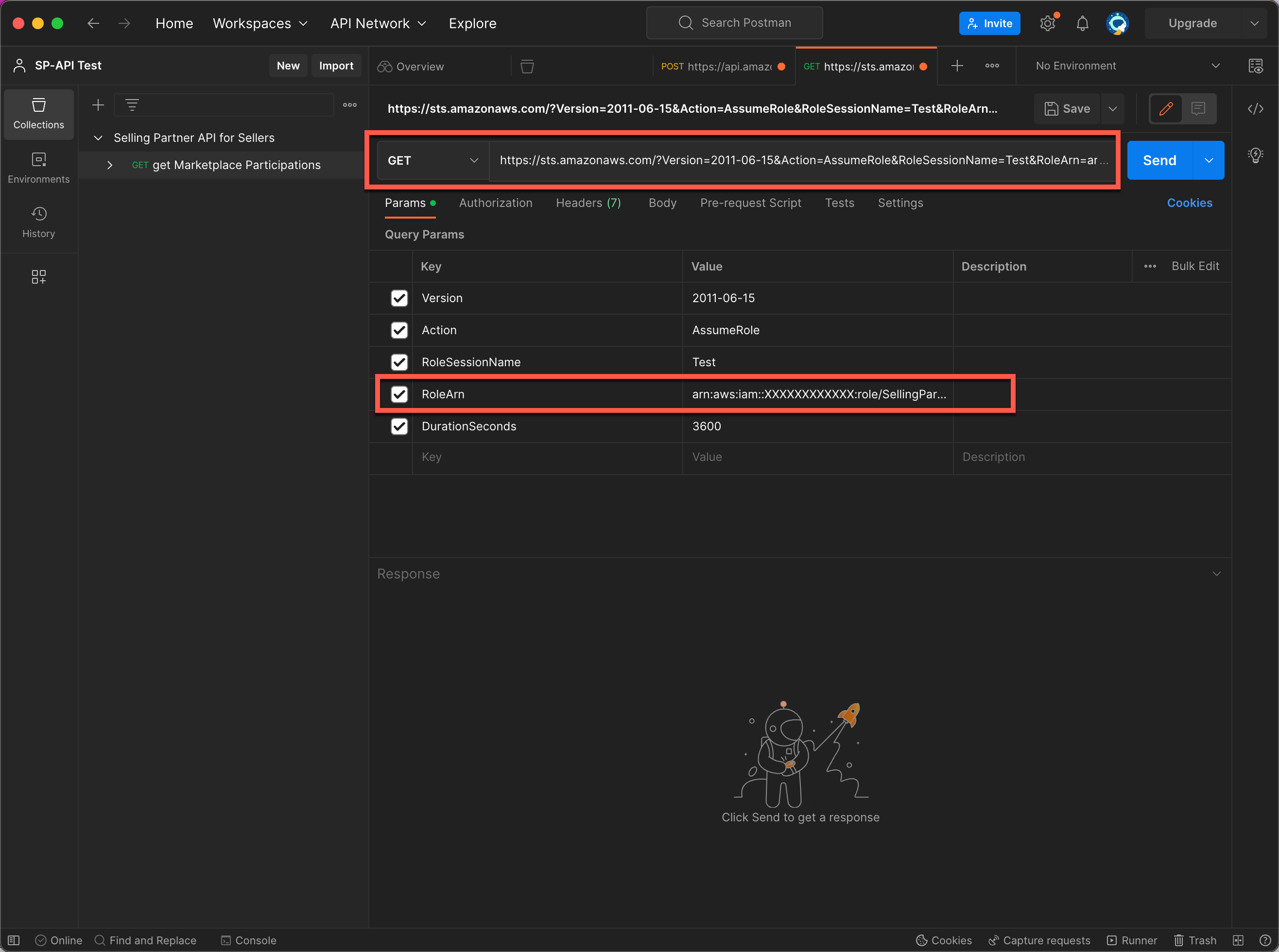
Task: Open the code snippet panel
Action: [1256, 108]
